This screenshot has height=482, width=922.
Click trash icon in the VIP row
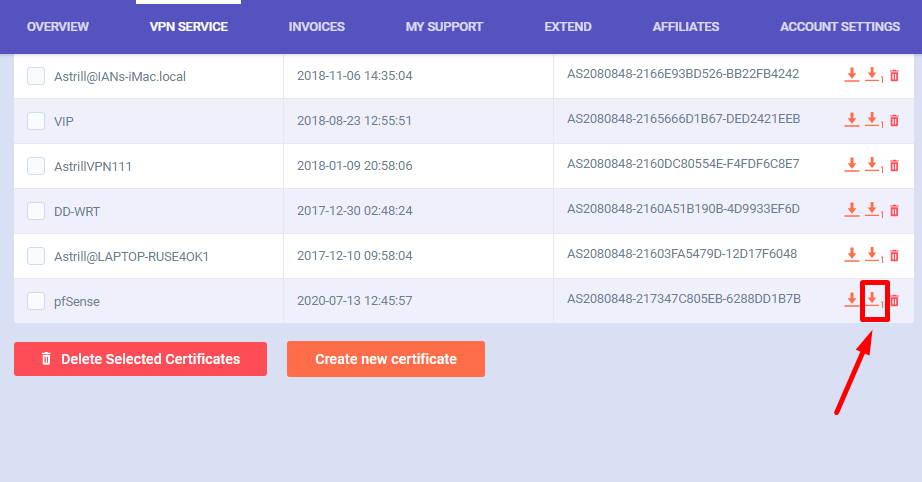point(894,121)
